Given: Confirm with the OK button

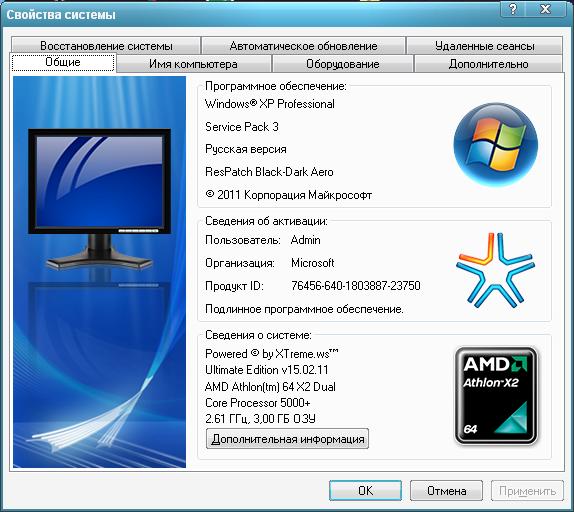Looking at the screenshot, I should (x=365, y=490).
